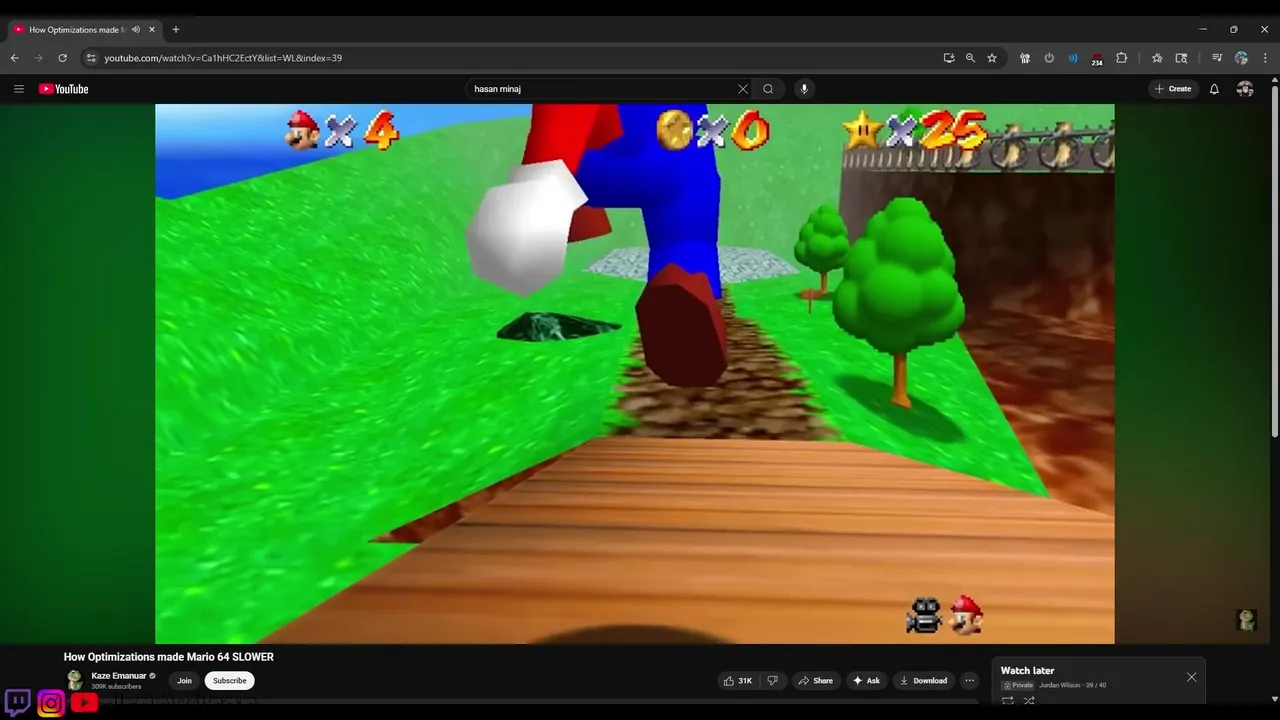This screenshot has height=720, width=1280.
Task: Close the Watch later playlist panel
Action: [x=1191, y=677]
